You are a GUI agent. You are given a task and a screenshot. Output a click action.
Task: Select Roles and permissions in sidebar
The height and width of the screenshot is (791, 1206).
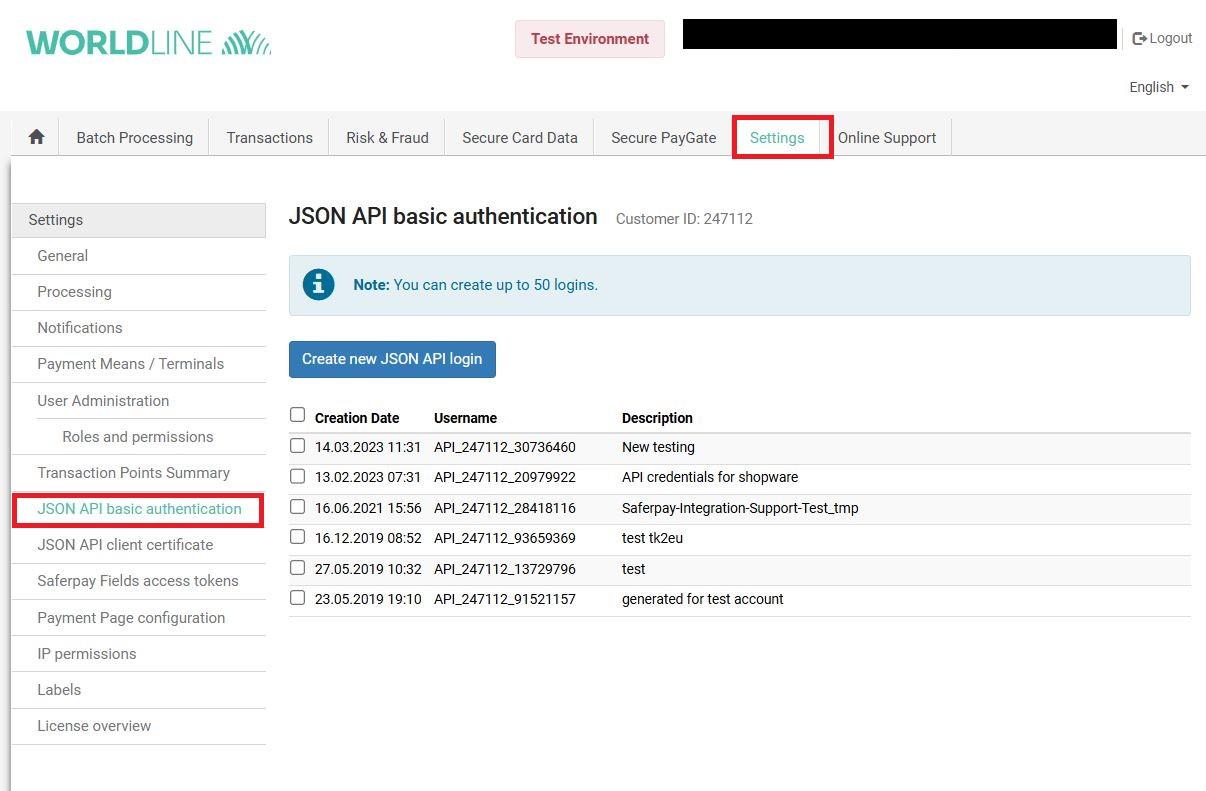coord(138,437)
